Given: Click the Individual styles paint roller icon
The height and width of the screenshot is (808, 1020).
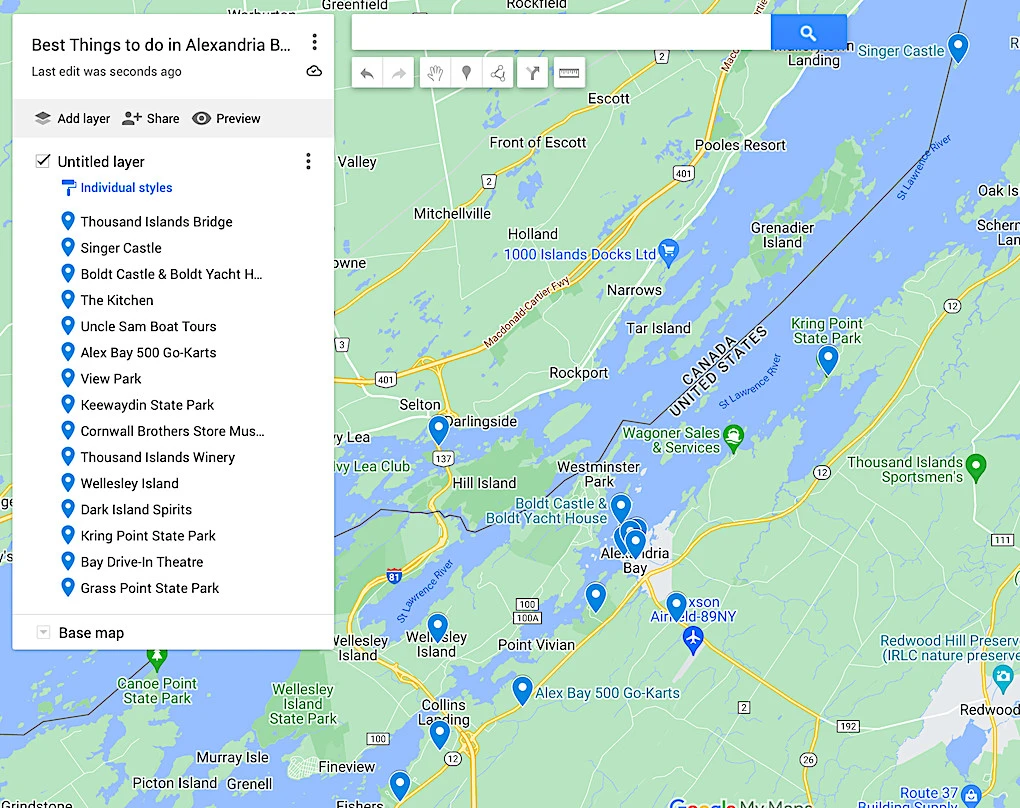Looking at the screenshot, I should coord(68,187).
